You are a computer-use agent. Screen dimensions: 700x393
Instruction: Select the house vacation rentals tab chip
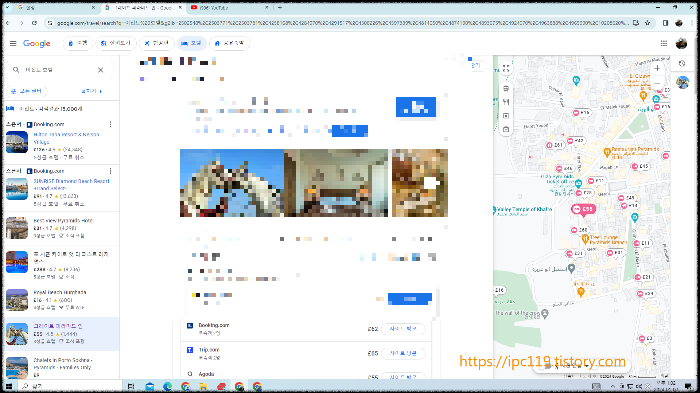229,43
